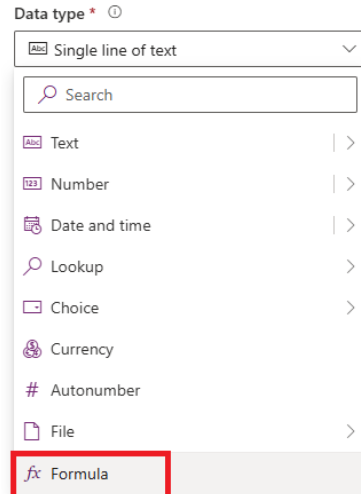Click the Data type info icon

[x=115, y=12]
